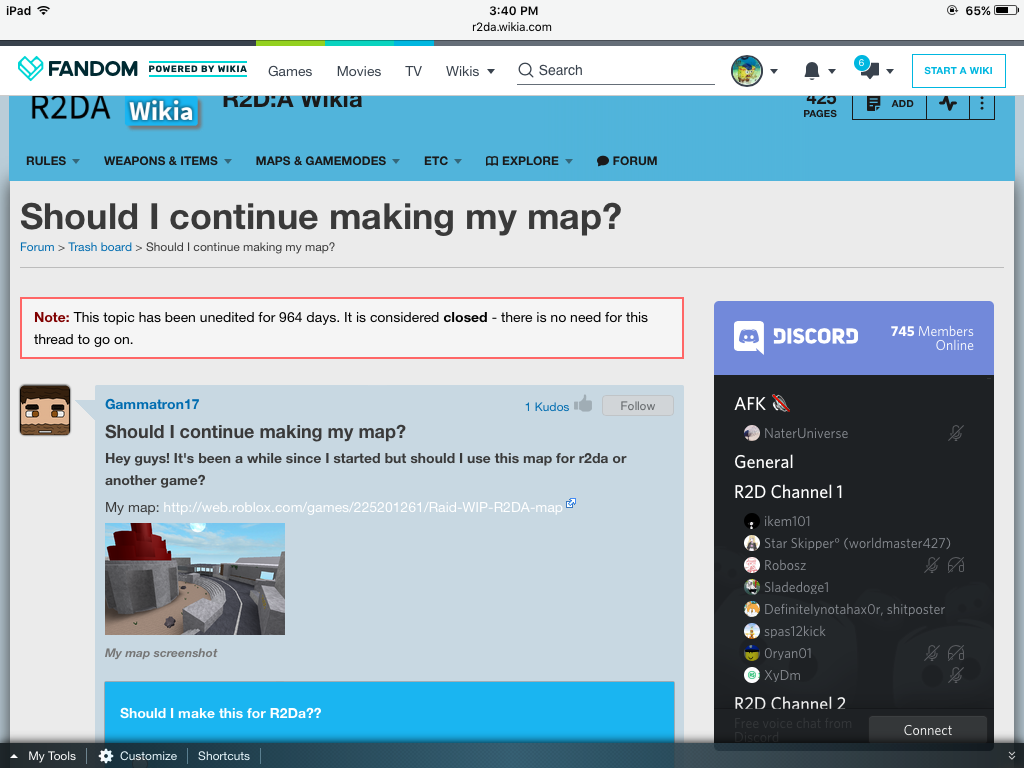Expand the RULES navigation dropdown
This screenshot has height=768, width=1024.
[x=76, y=161]
